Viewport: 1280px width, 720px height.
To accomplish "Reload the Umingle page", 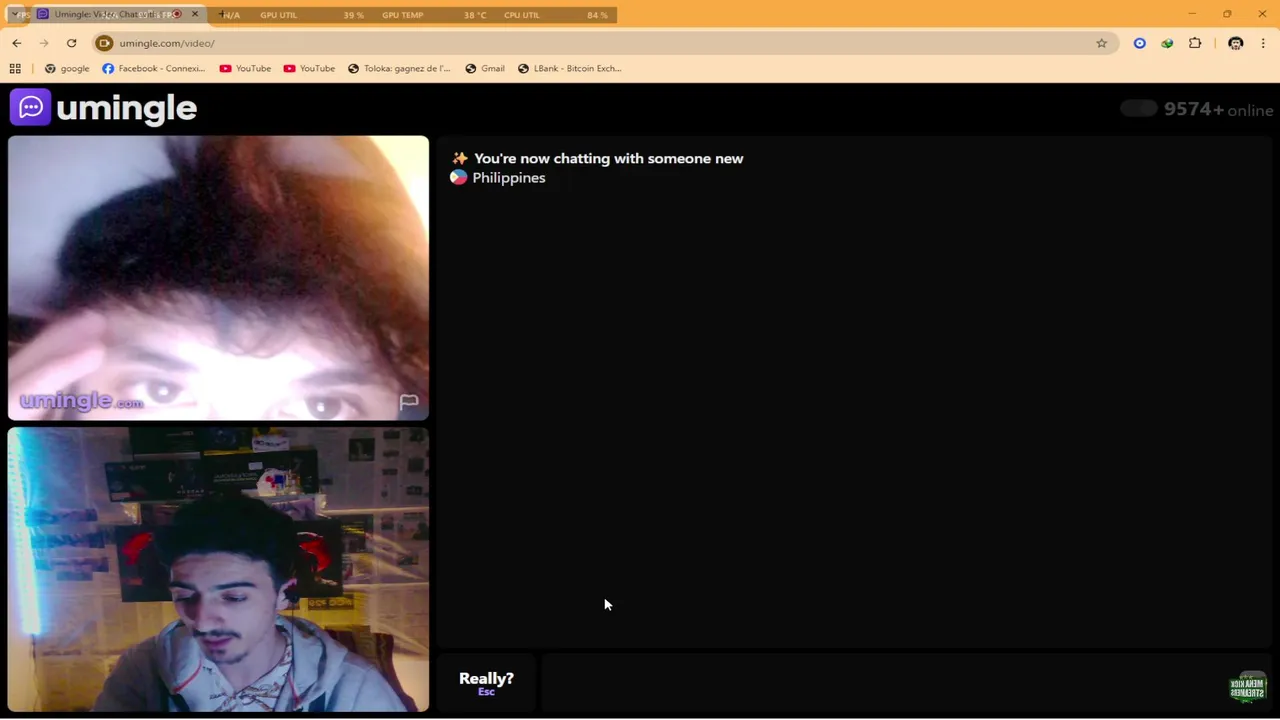I will coord(71,43).
